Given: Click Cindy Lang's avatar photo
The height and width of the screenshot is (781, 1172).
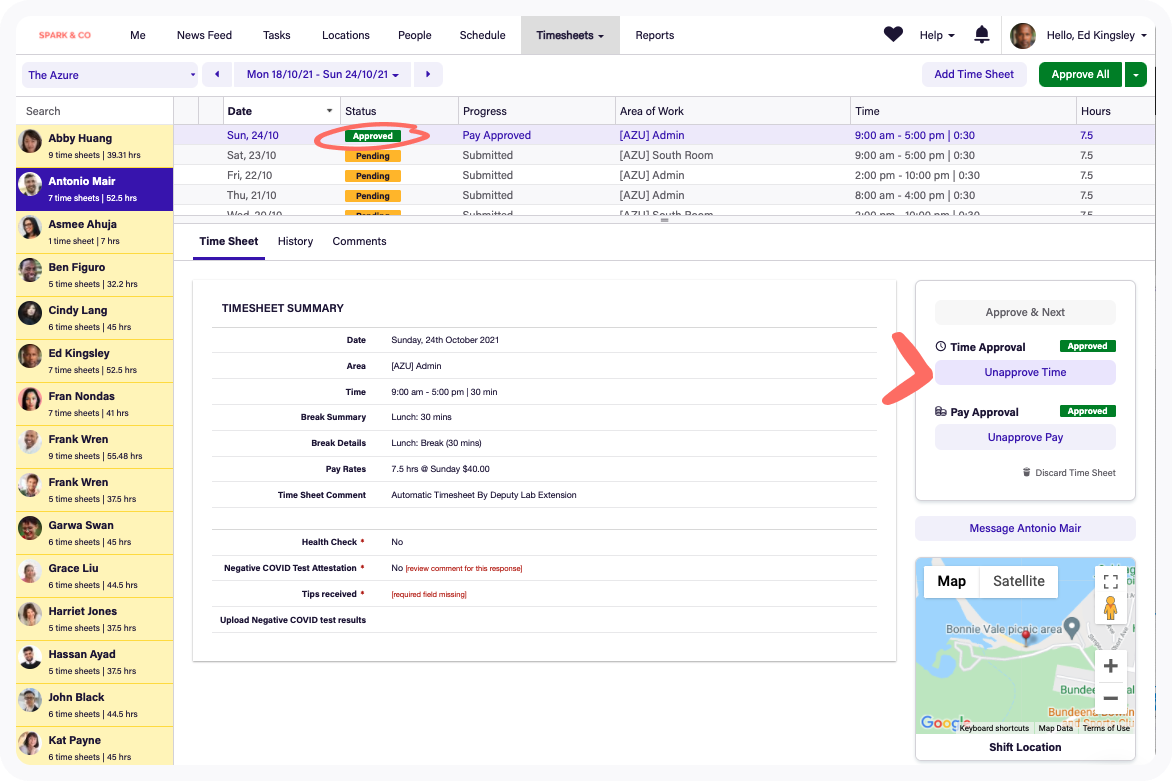Looking at the screenshot, I should pyautogui.click(x=31, y=313).
